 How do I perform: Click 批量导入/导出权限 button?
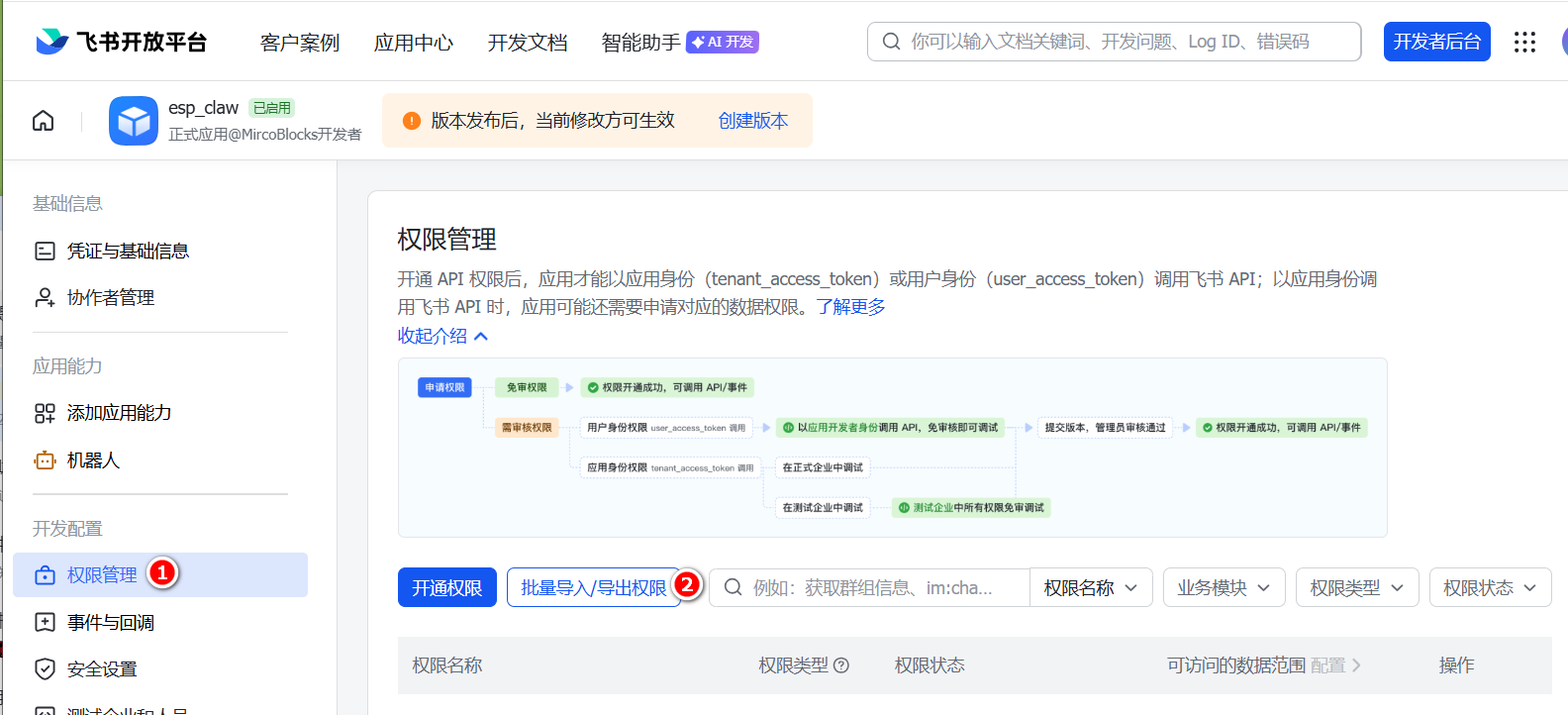[x=594, y=587]
